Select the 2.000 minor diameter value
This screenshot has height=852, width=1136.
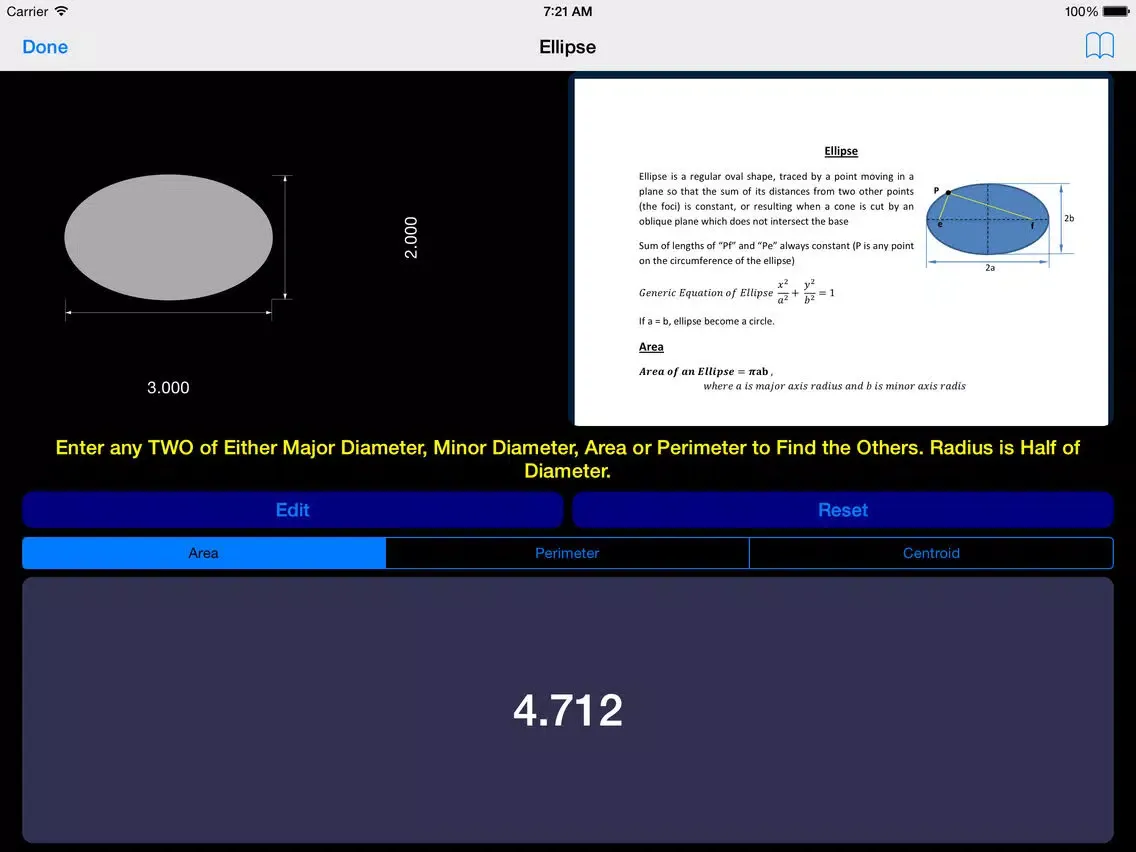[x=411, y=238]
